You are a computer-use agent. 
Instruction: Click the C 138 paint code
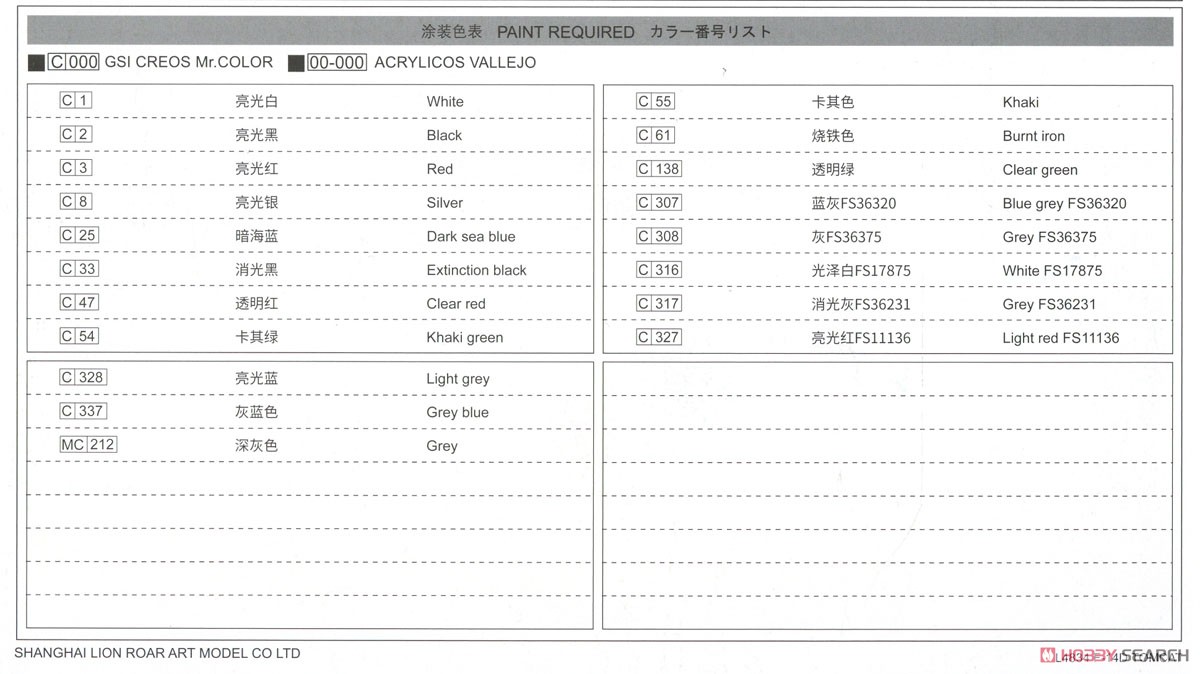[659, 169]
